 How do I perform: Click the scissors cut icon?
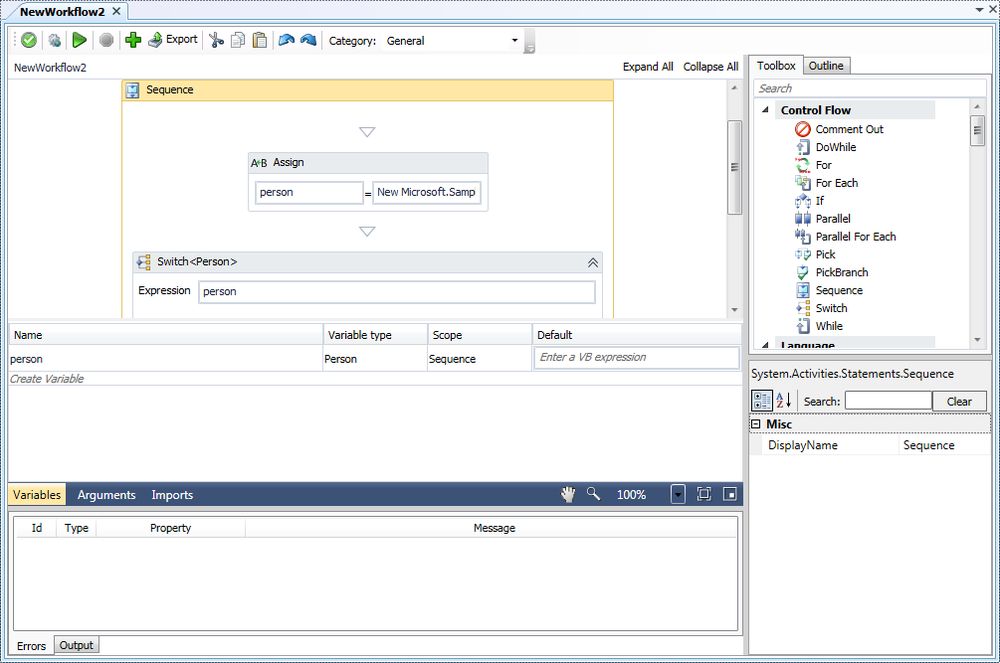pyautogui.click(x=216, y=40)
